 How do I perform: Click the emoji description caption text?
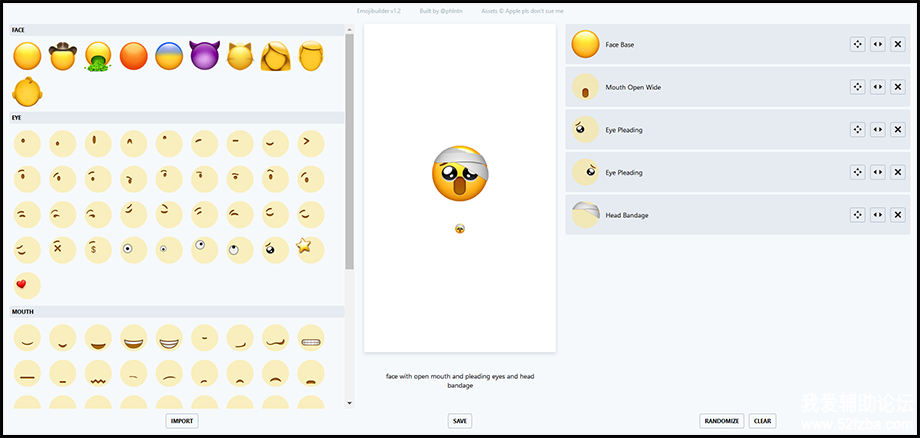pos(460,381)
